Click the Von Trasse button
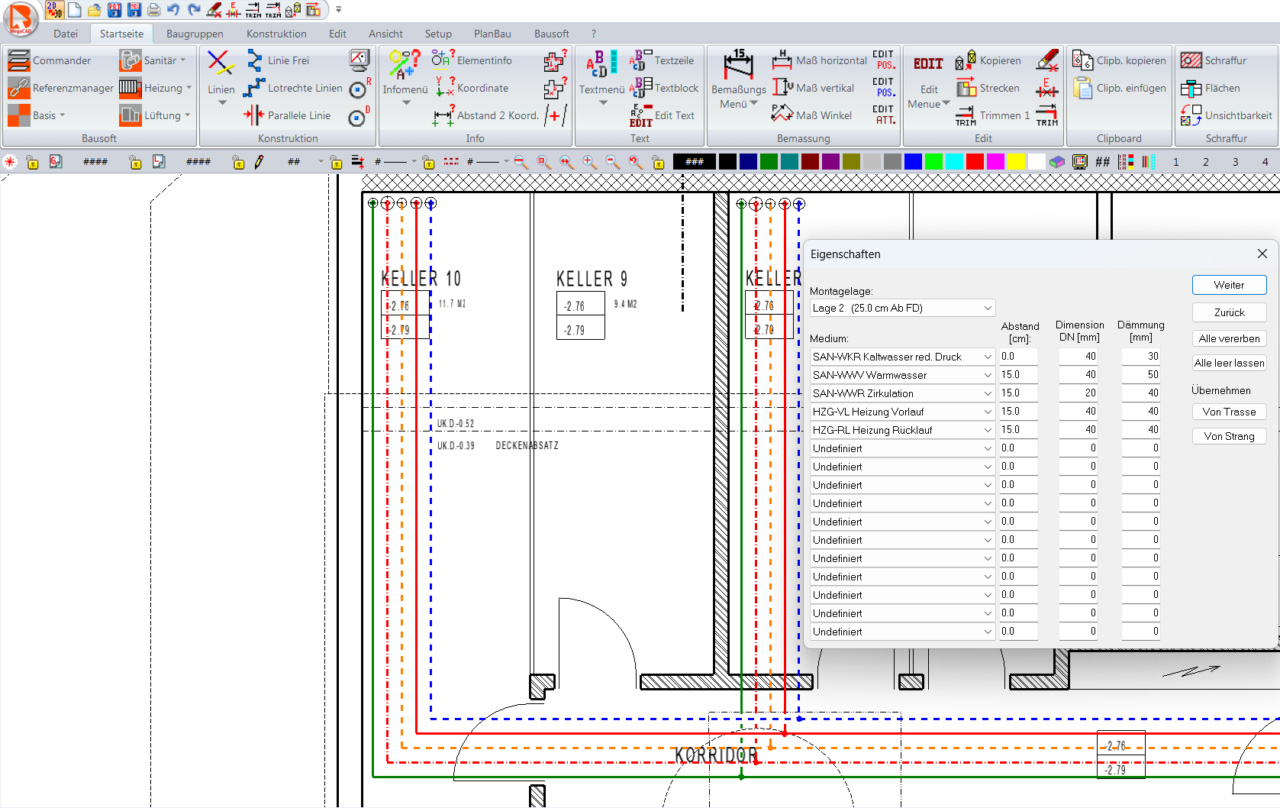 (x=1229, y=412)
